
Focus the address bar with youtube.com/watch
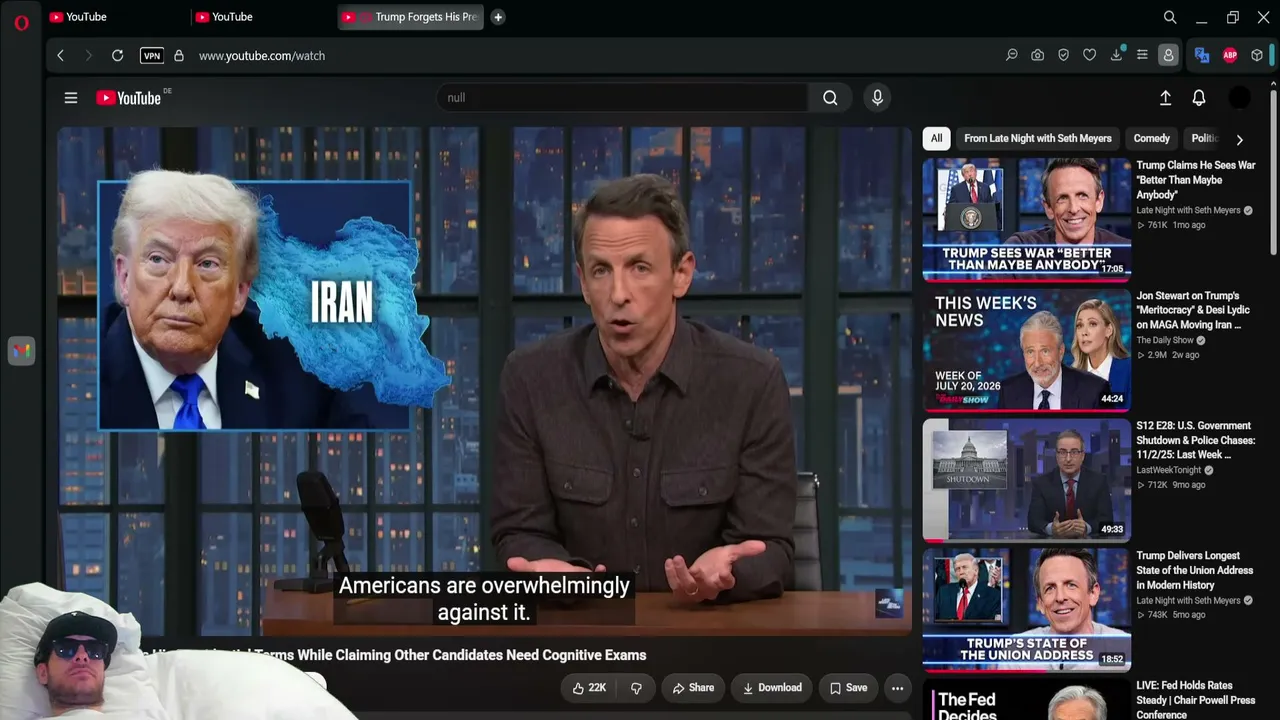coord(262,56)
